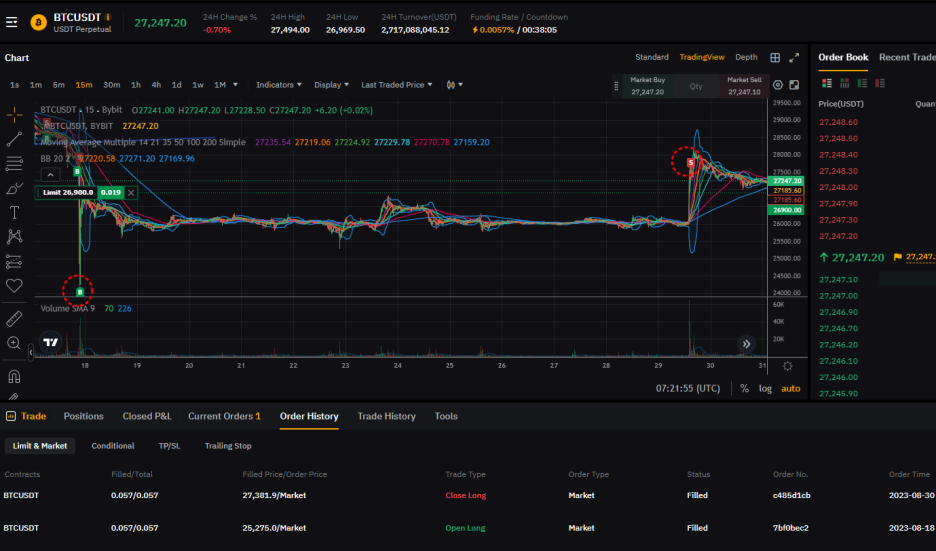Open the Current Orders tab

[224, 416]
